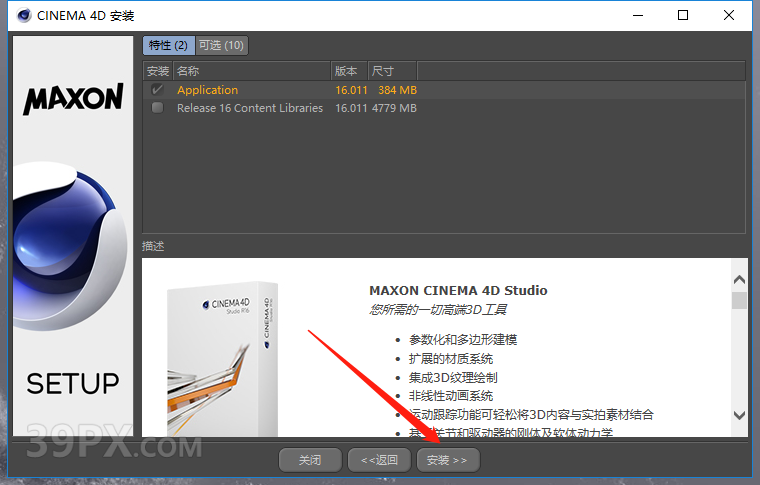Image resolution: width=760 pixels, height=485 pixels.
Task: Click the 扩展的材质系统 bullet text
Action: tap(451, 359)
